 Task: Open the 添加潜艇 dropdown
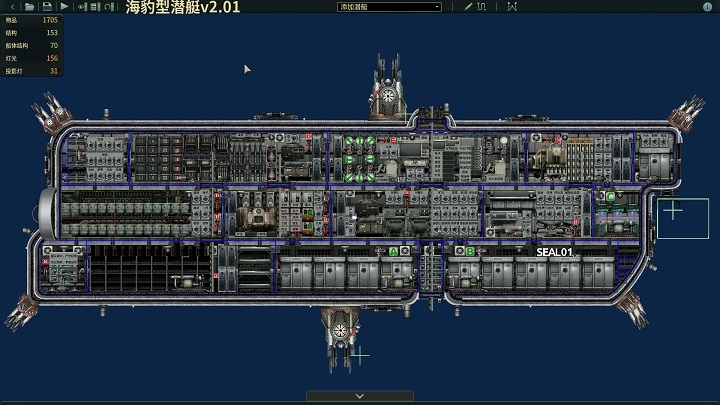pyautogui.click(x=389, y=7)
